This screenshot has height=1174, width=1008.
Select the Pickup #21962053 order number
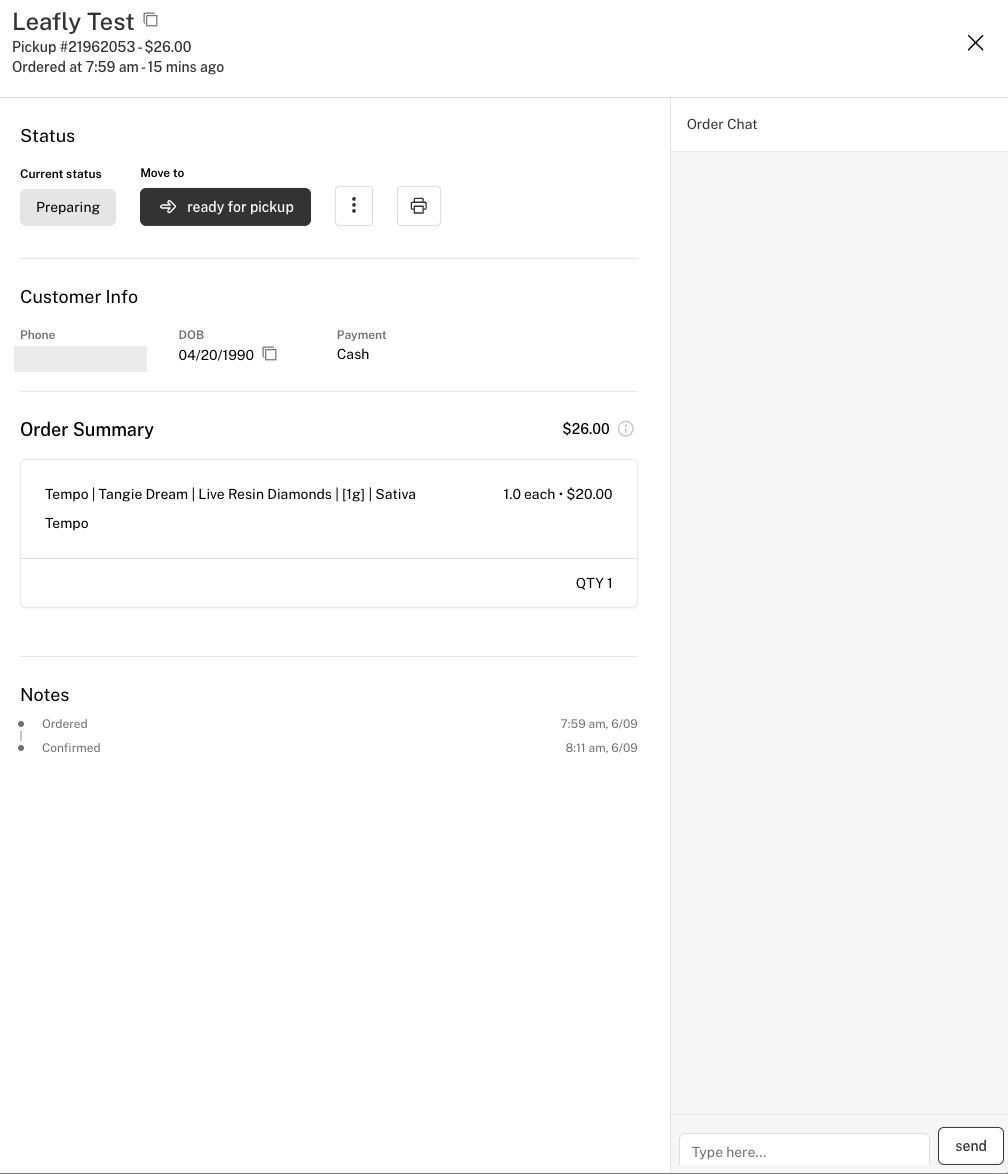73,46
